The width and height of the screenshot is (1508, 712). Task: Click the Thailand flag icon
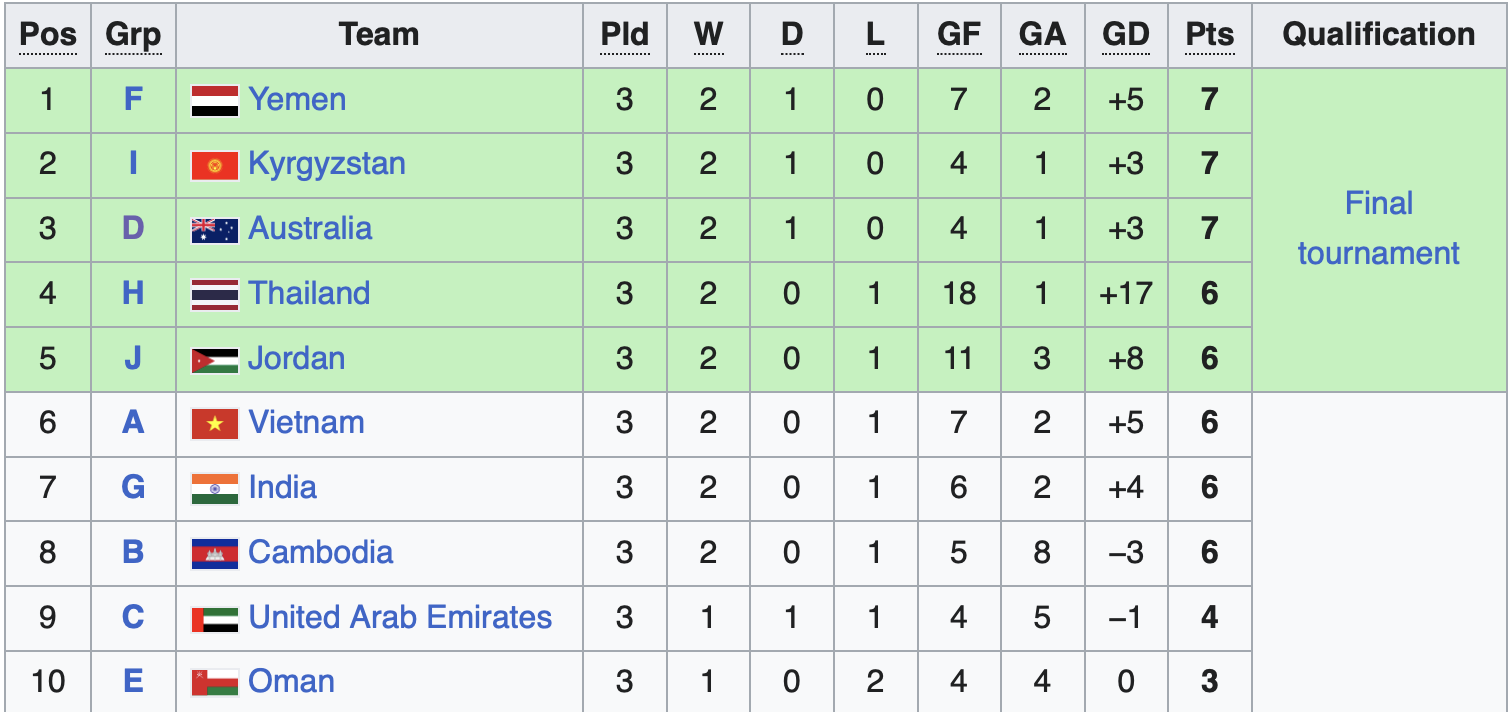(214, 295)
